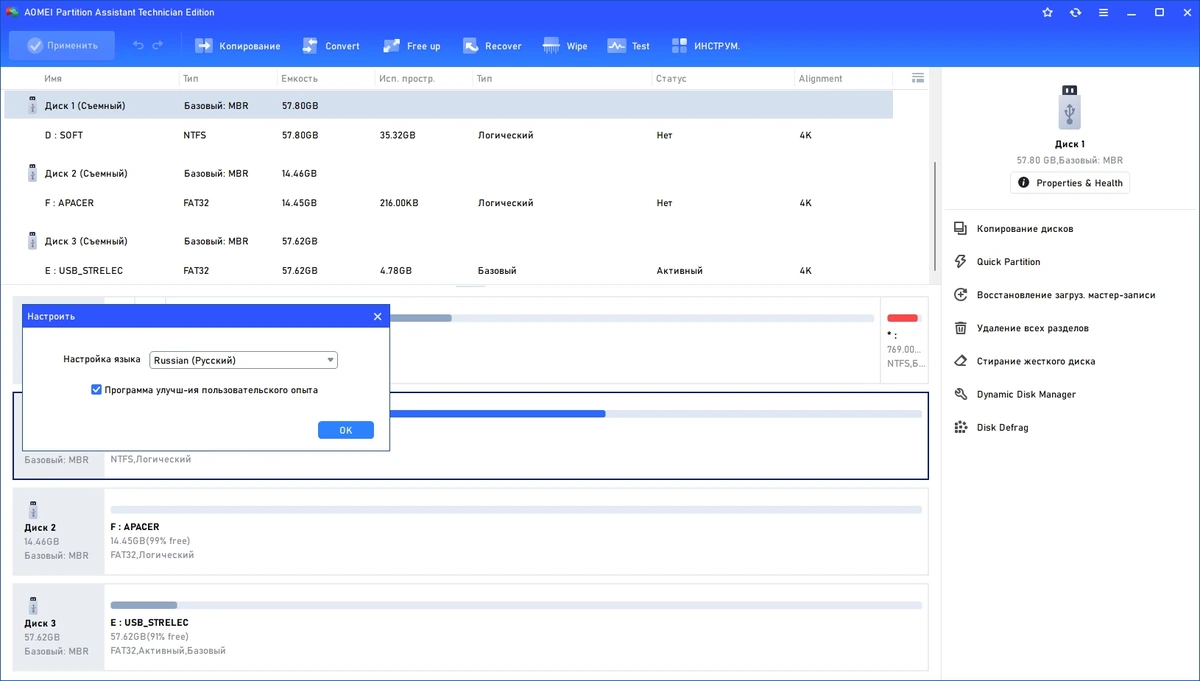Select the small red partition with 769.00 label
Screen dimensions: 1200x681
pos(904,340)
